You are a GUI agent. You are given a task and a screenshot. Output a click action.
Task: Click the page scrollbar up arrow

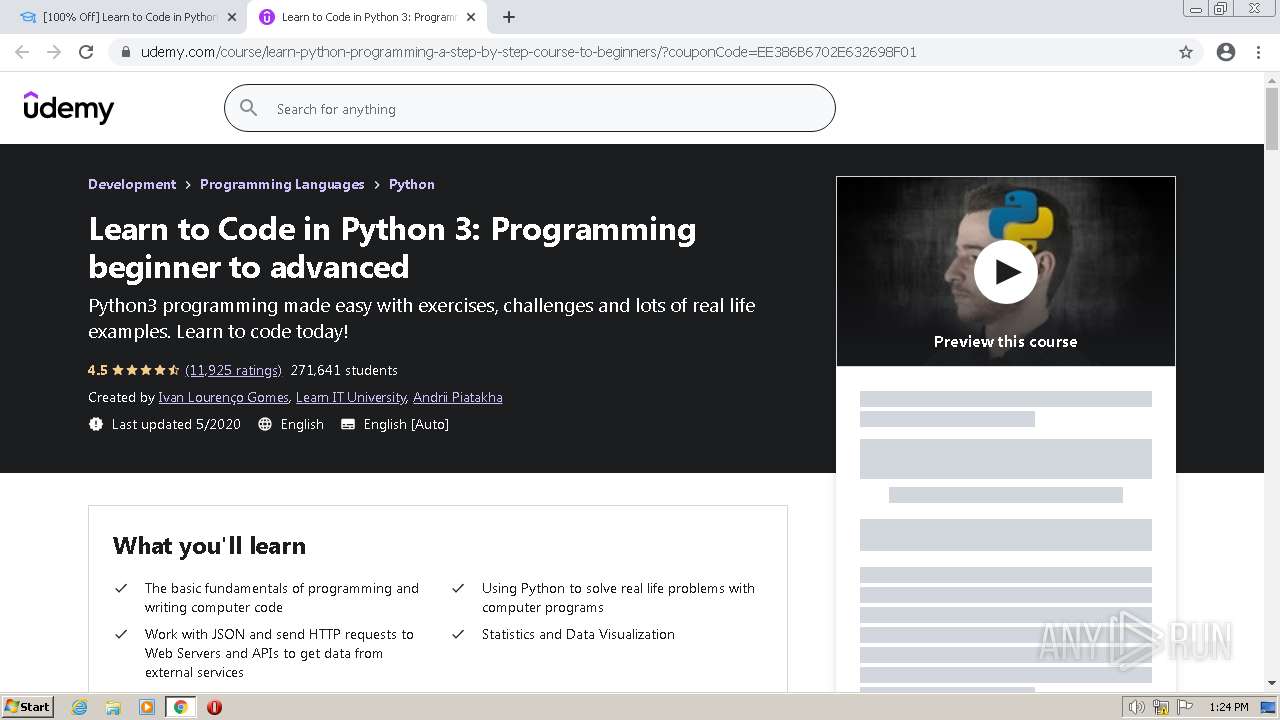coord(1272,79)
